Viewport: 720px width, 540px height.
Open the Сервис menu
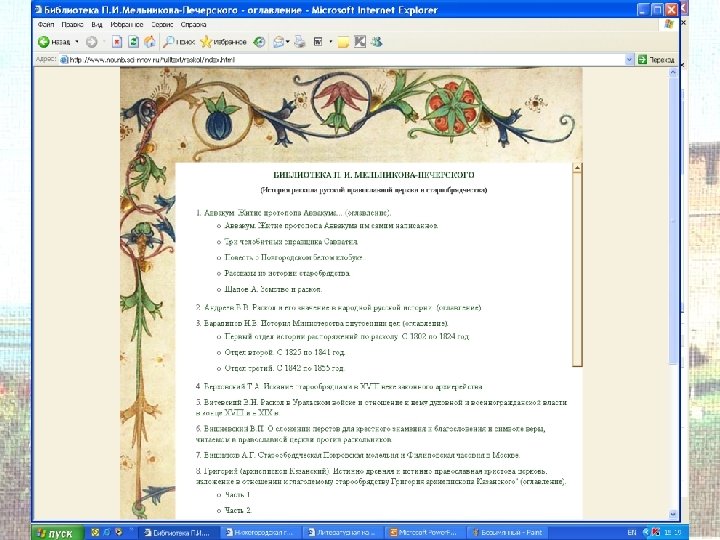pos(162,24)
